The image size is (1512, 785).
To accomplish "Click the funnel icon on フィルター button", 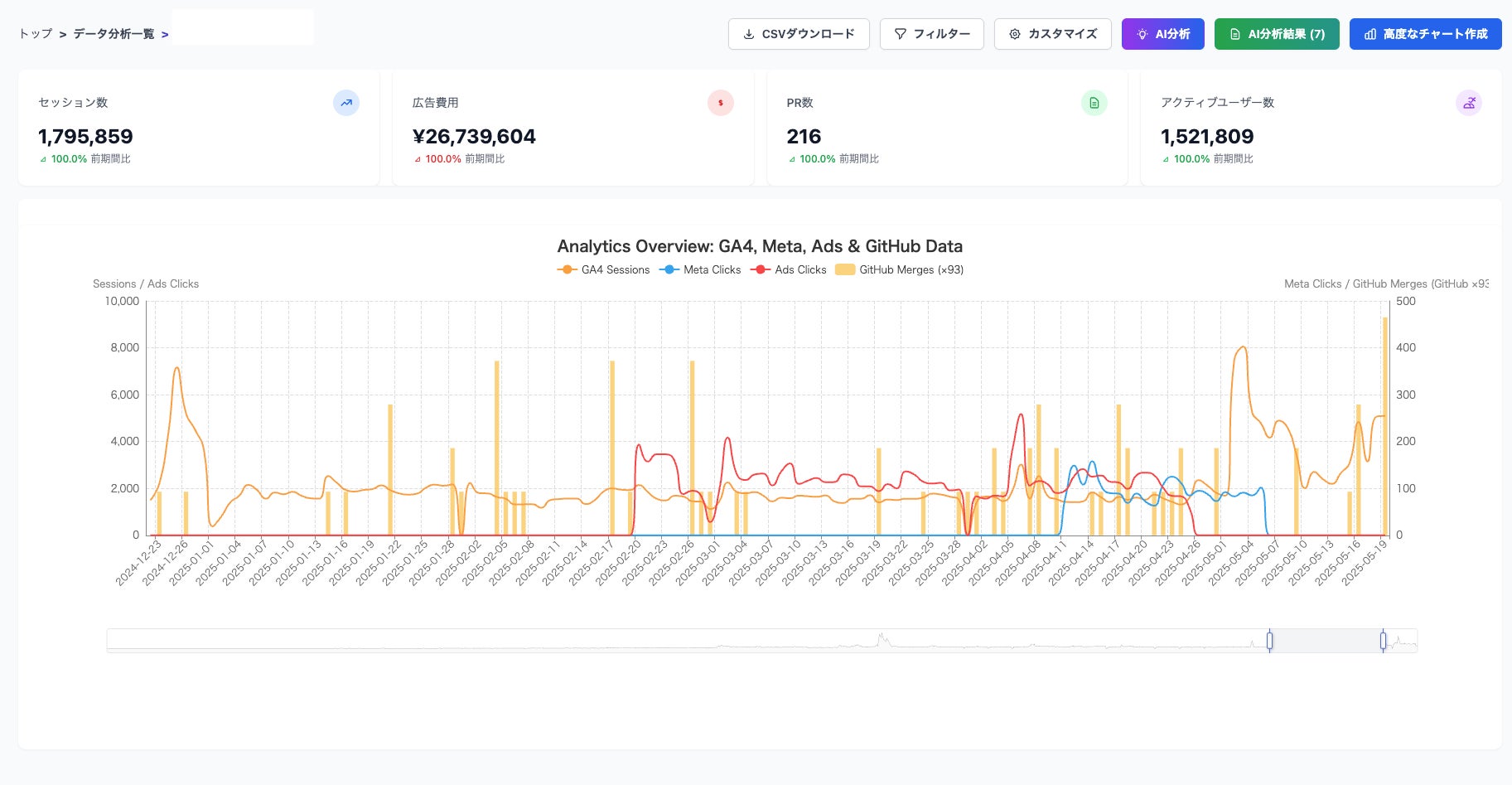I will (x=901, y=34).
